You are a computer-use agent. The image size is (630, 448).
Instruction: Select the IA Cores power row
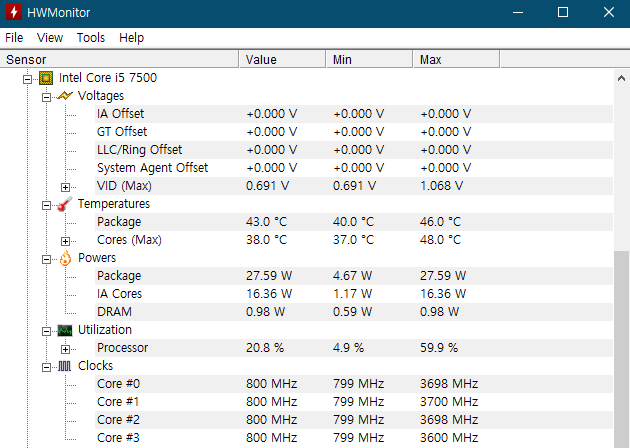click(x=354, y=294)
